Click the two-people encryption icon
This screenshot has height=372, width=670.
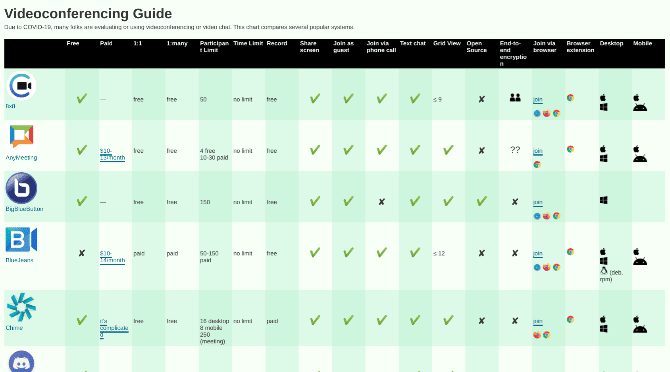(x=515, y=98)
